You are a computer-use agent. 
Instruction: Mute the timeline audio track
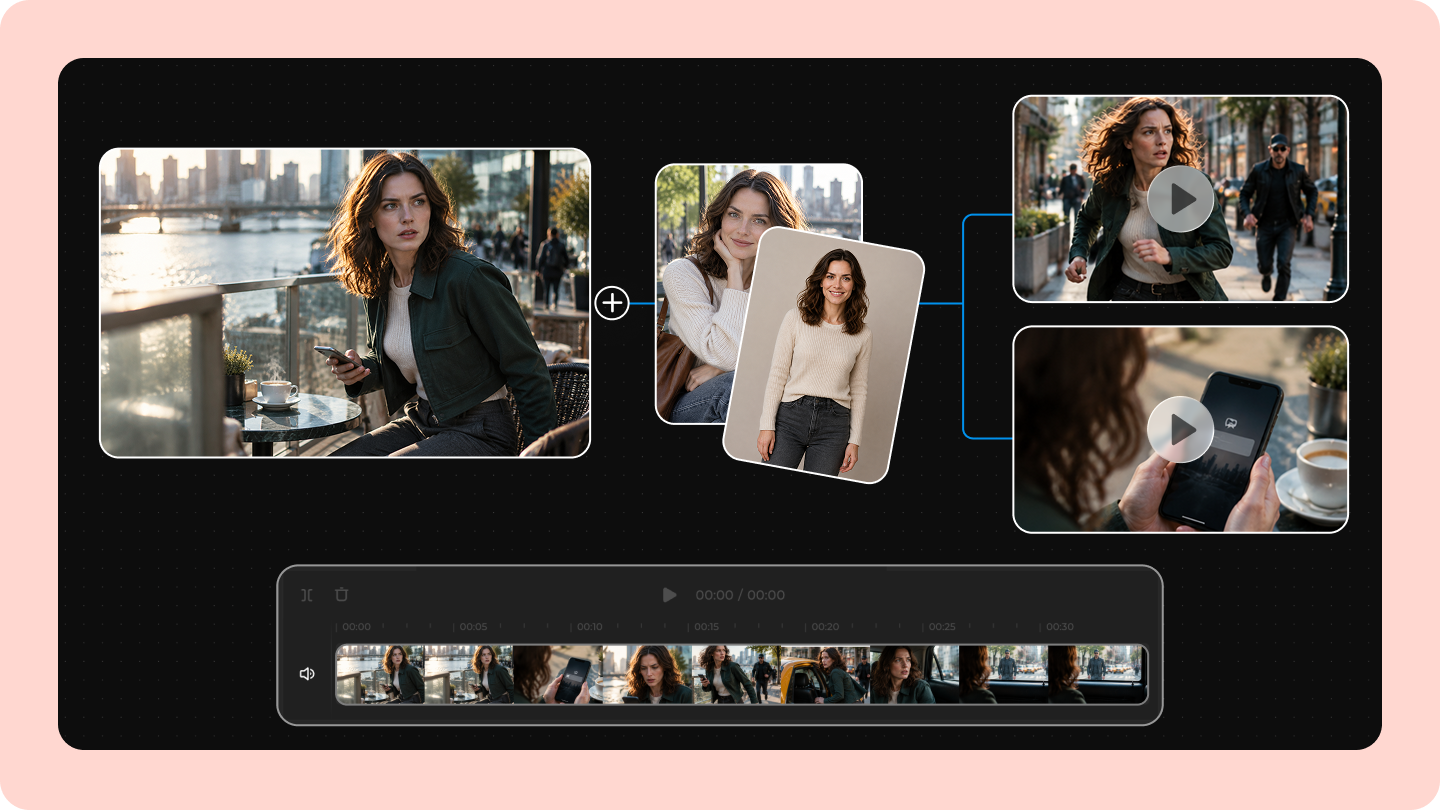coord(307,674)
